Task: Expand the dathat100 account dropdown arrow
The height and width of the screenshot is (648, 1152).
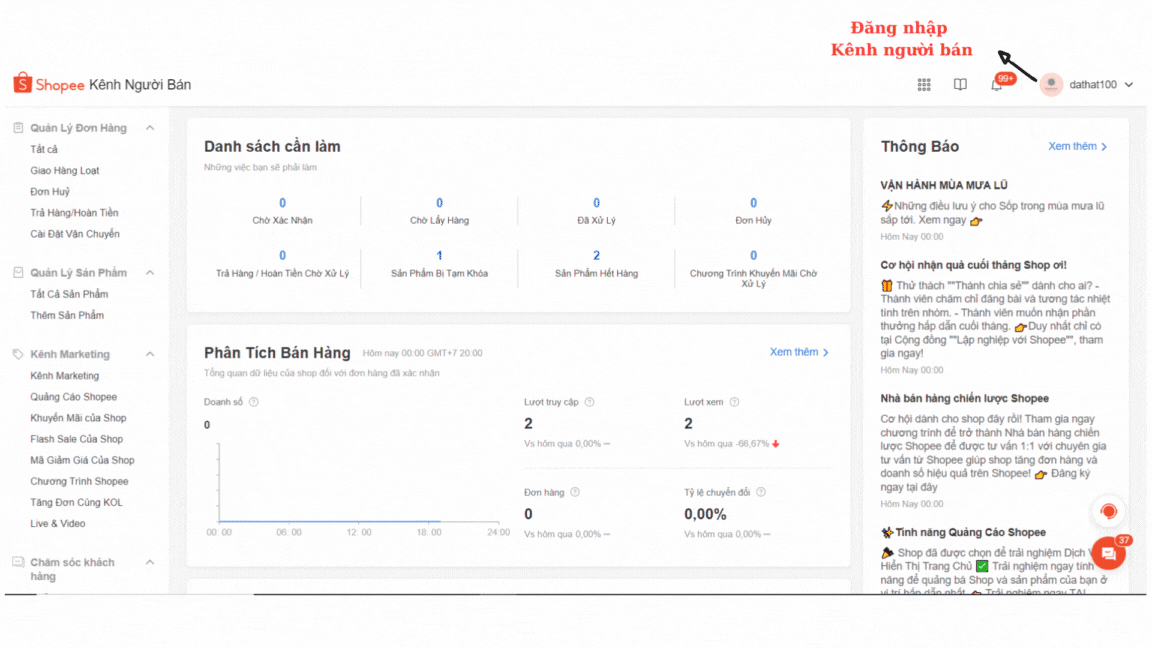Action: point(1129,84)
